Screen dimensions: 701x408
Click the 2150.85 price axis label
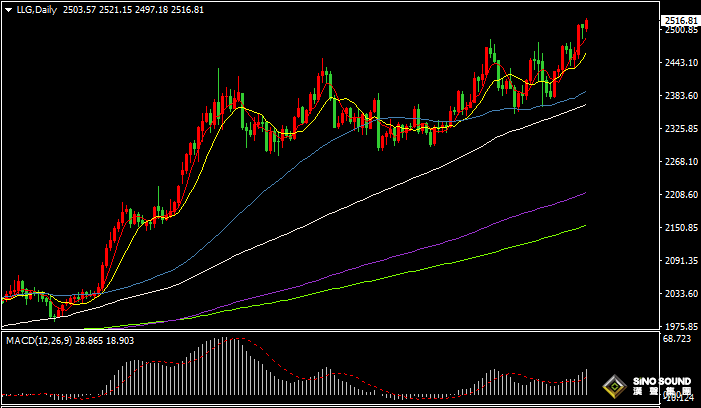680,228
